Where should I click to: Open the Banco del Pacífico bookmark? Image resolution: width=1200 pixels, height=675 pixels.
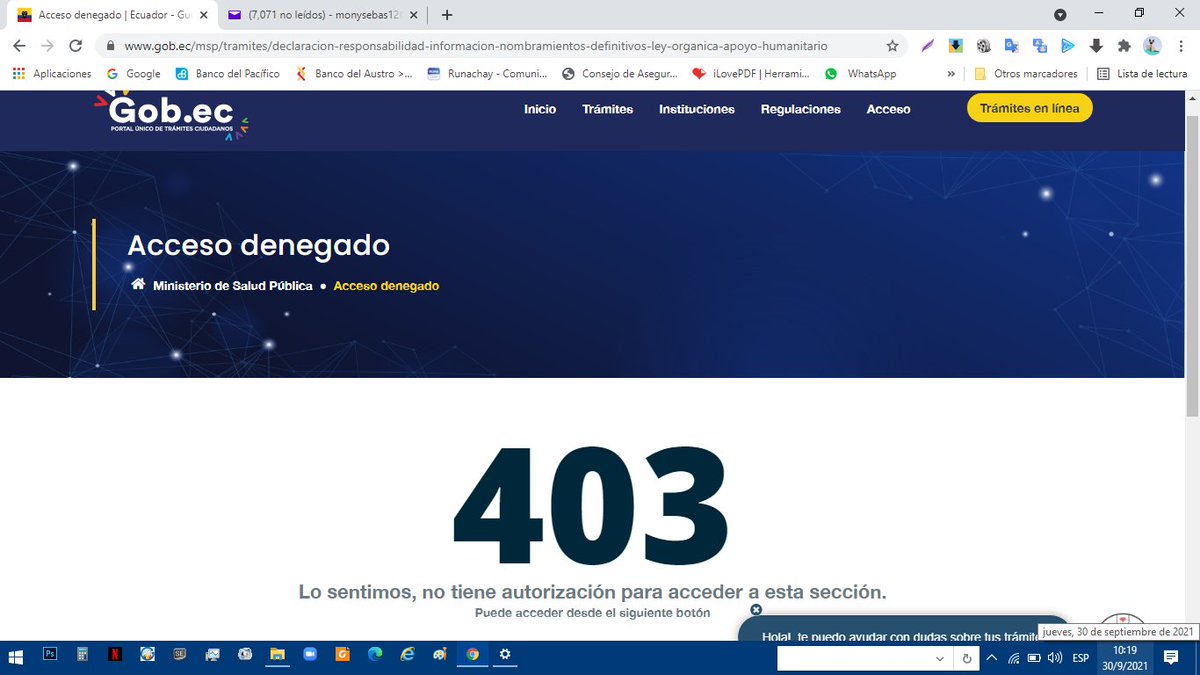[x=227, y=74]
